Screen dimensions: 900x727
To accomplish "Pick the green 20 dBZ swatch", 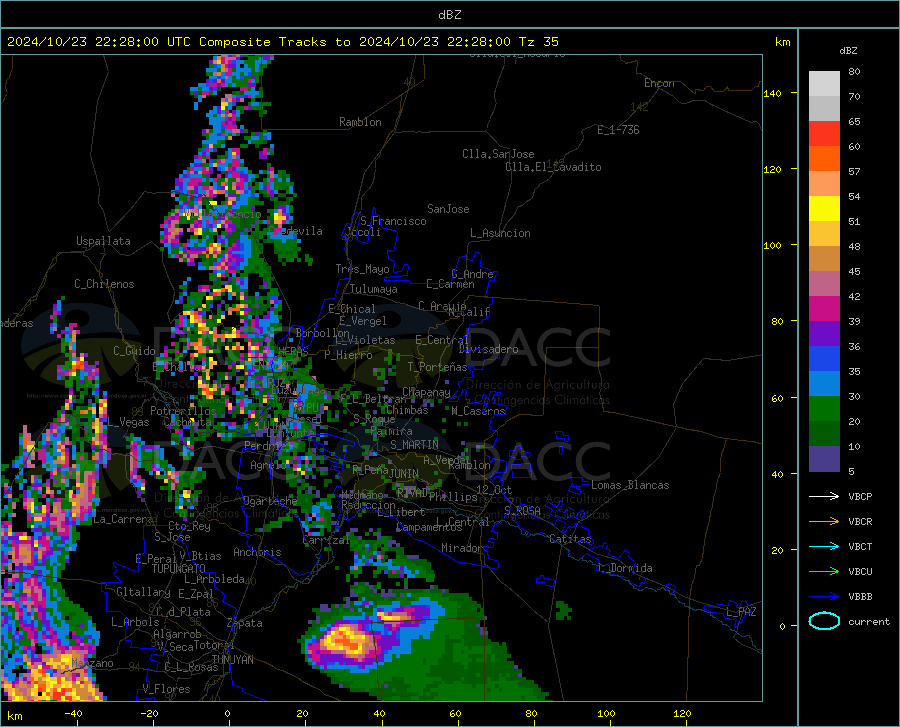I will (x=824, y=409).
